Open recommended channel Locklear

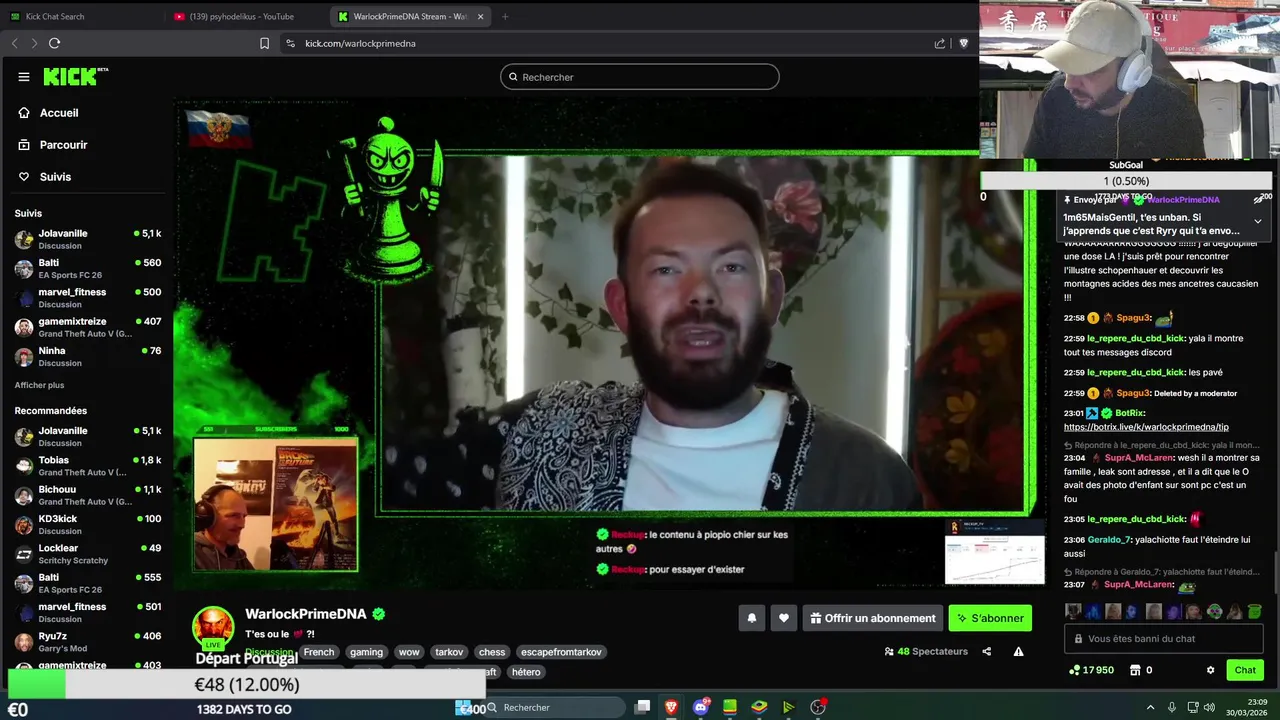pos(87,554)
